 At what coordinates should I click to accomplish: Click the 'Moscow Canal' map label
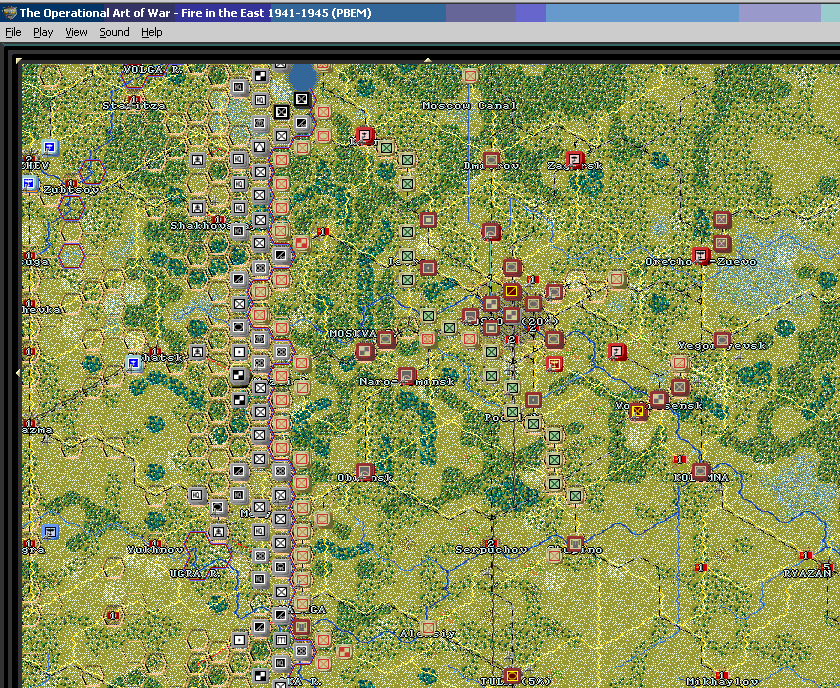click(469, 106)
